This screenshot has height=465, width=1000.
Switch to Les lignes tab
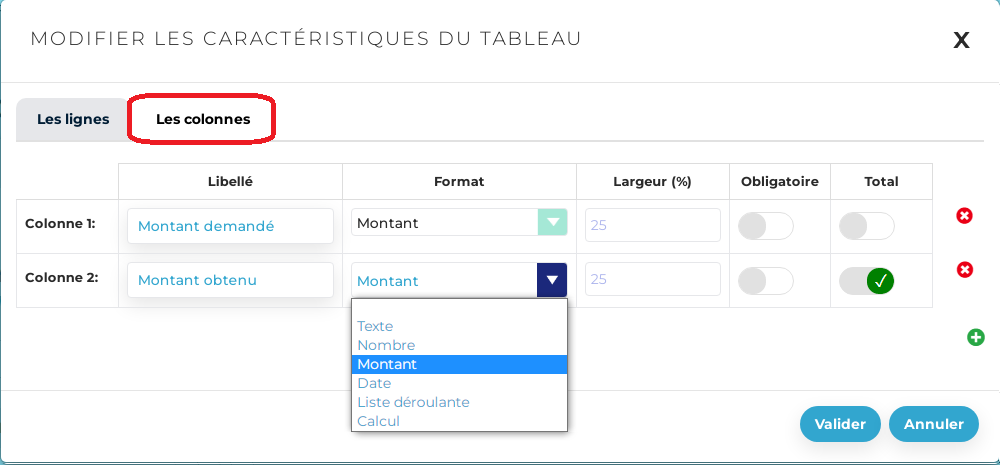(73, 119)
